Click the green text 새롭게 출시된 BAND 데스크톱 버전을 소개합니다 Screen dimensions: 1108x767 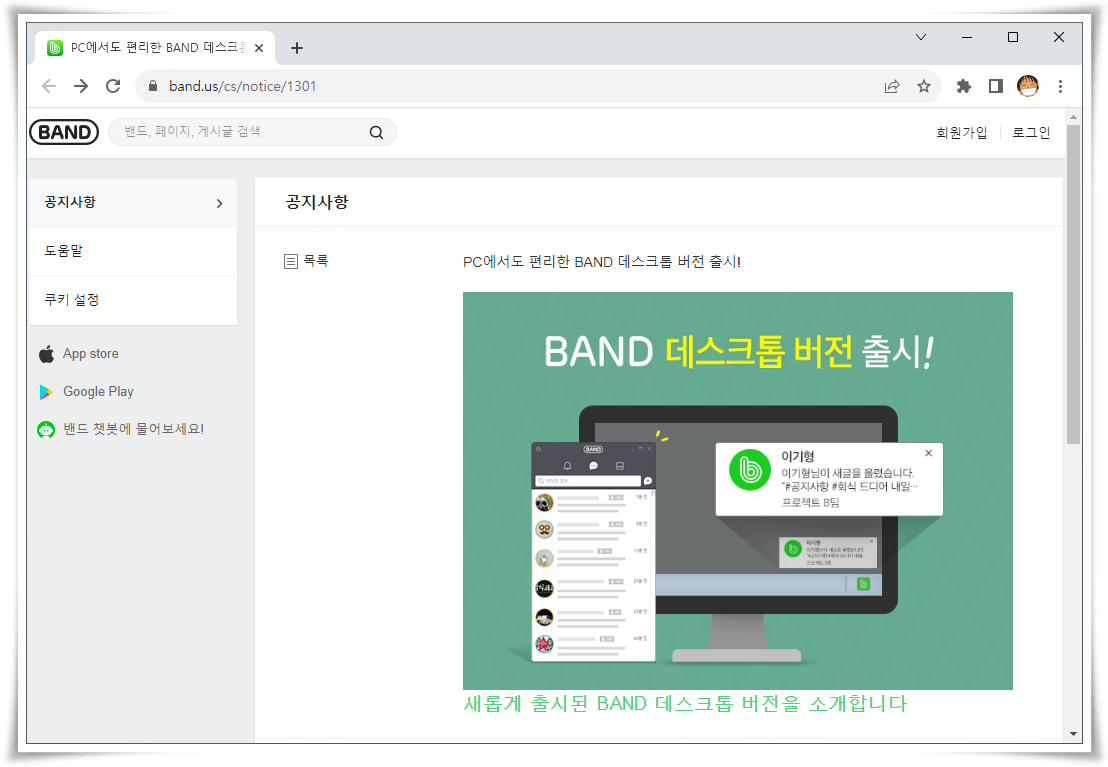coord(685,703)
